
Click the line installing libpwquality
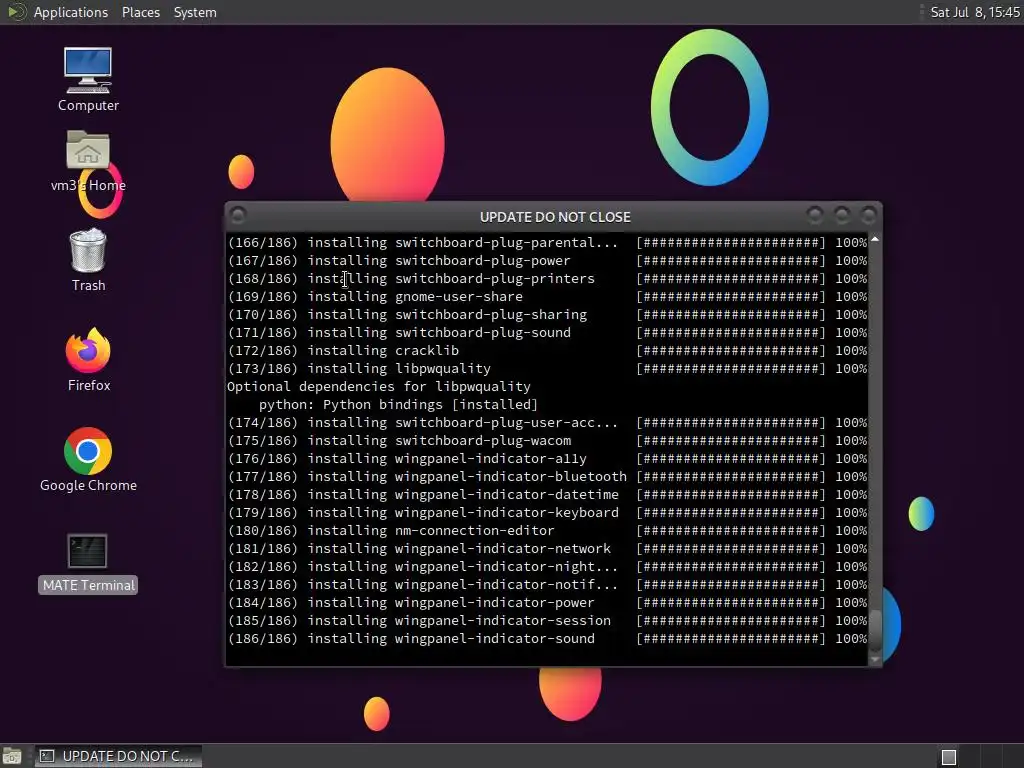point(547,369)
